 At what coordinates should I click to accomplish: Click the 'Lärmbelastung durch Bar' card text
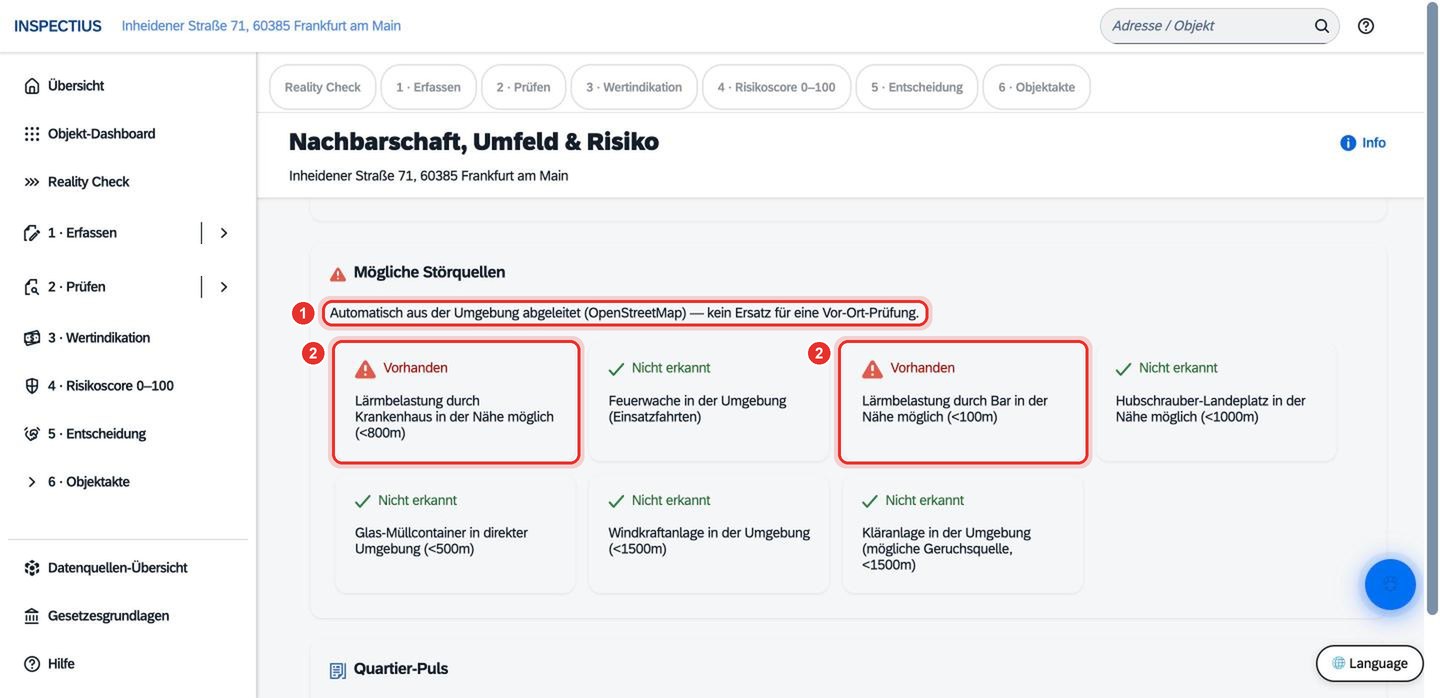click(x=955, y=409)
